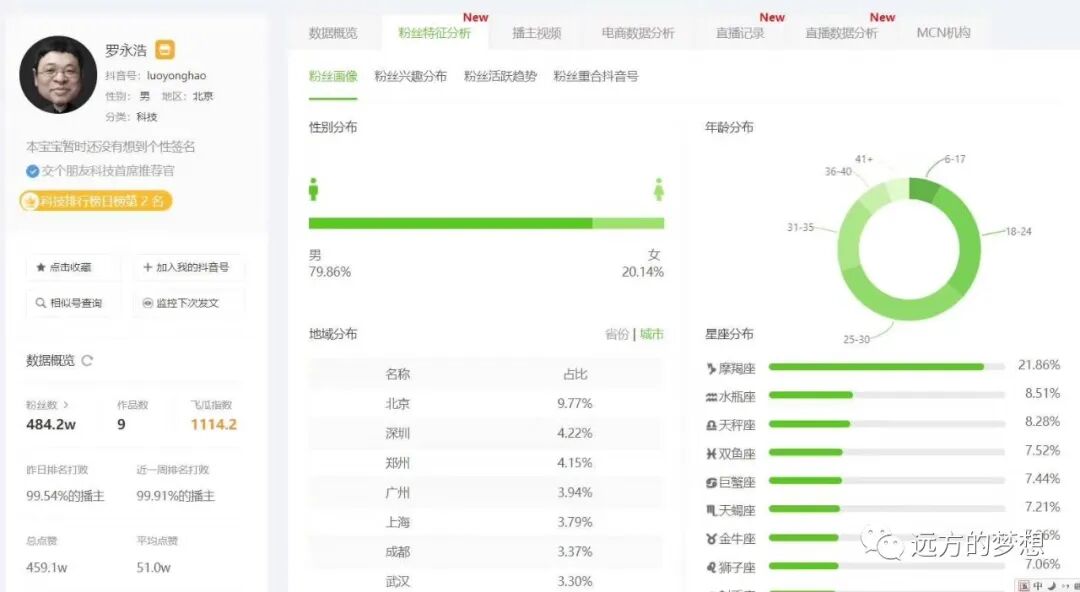This screenshot has height=592, width=1080.
Task: Click the 484.2w follower count
Action: point(51,425)
